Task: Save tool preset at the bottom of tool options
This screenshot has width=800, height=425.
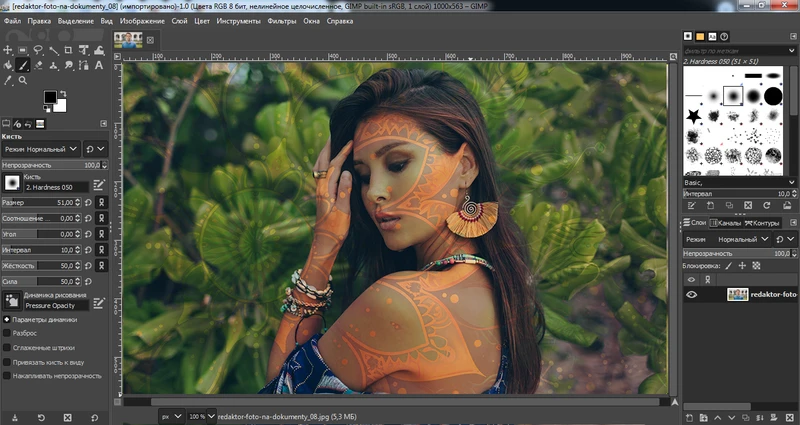Action: [15, 417]
